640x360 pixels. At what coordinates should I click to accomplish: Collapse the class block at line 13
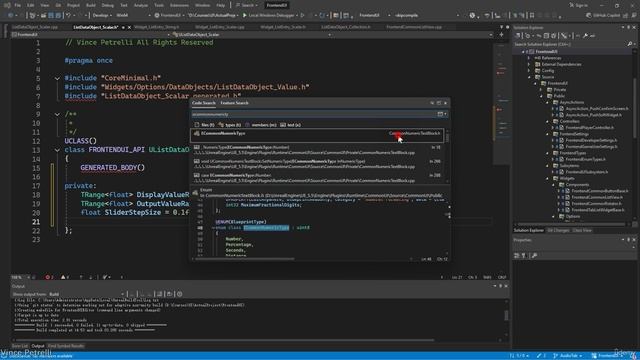[57, 150]
